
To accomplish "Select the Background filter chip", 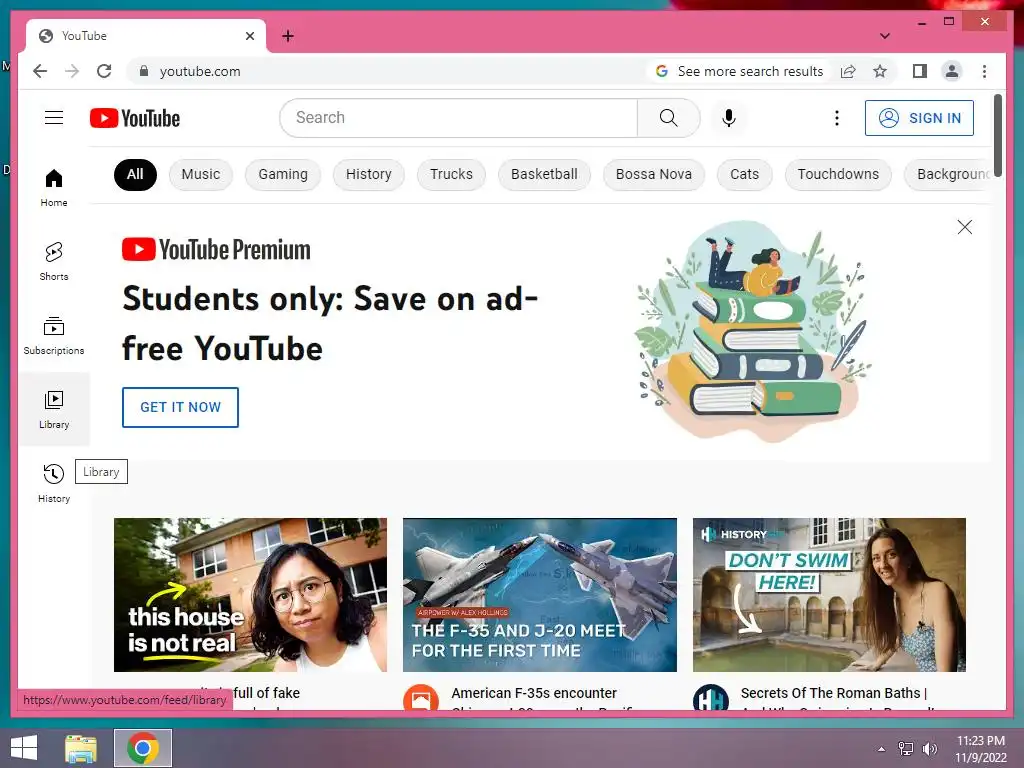I will [x=949, y=174].
